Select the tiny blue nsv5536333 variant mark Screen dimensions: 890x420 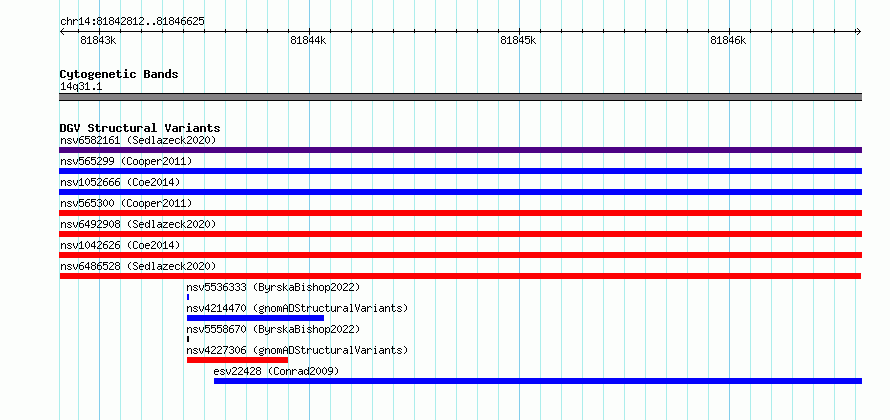click(188, 297)
